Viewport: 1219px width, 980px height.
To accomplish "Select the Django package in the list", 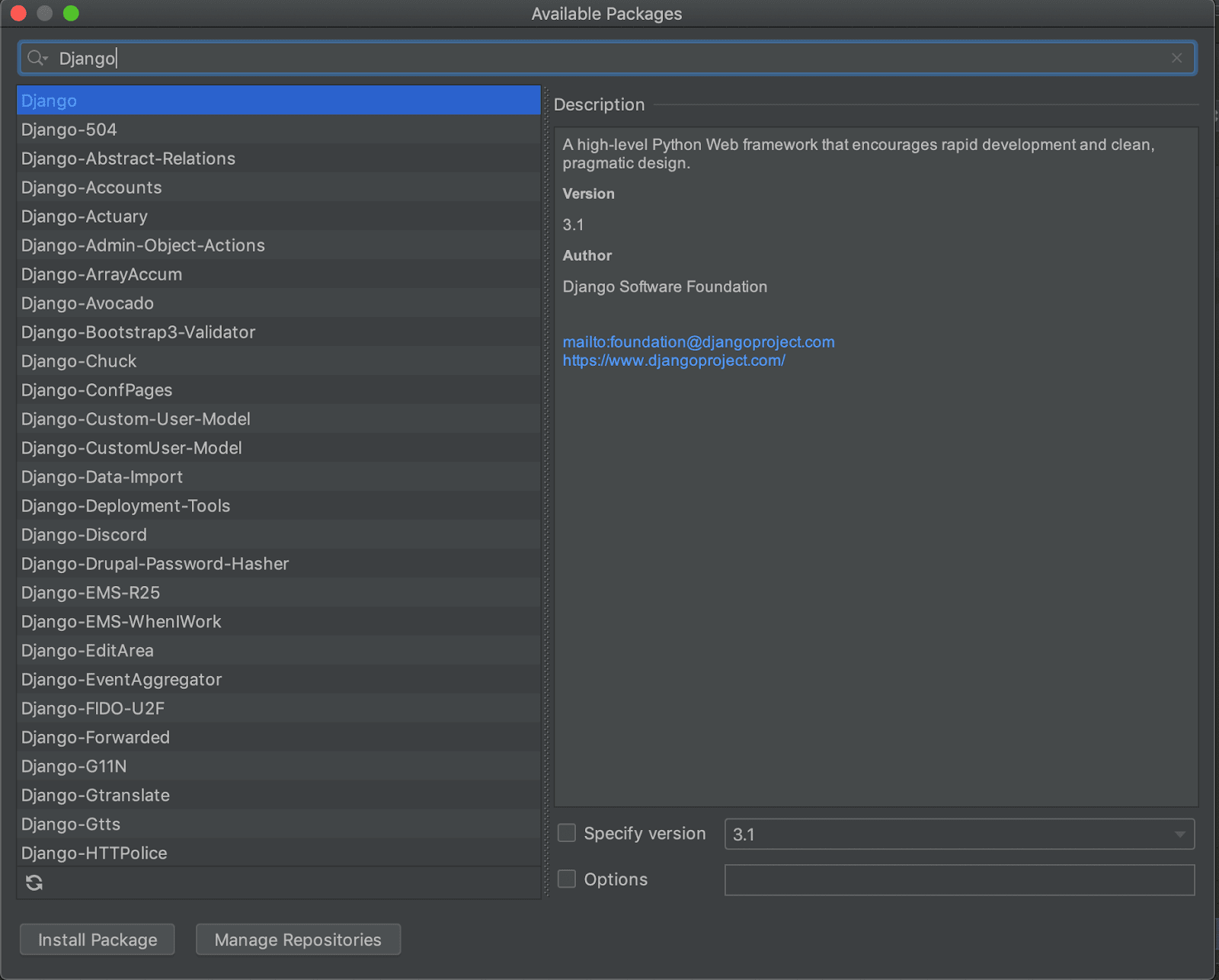I will [x=279, y=101].
